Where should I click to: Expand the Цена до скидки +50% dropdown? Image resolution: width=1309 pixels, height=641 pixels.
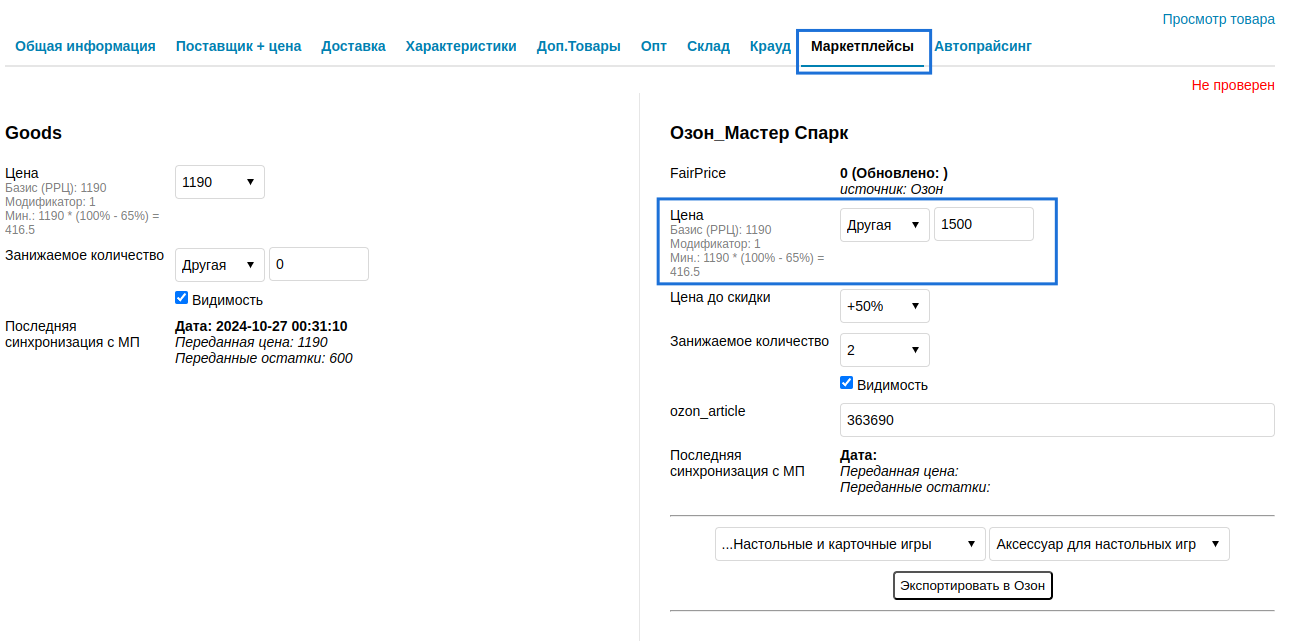click(x=884, y=306)
